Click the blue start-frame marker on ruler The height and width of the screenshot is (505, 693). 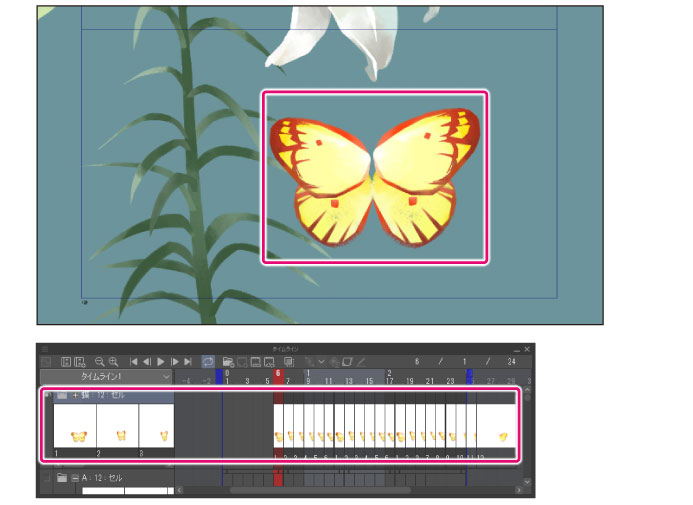[219, 377]
